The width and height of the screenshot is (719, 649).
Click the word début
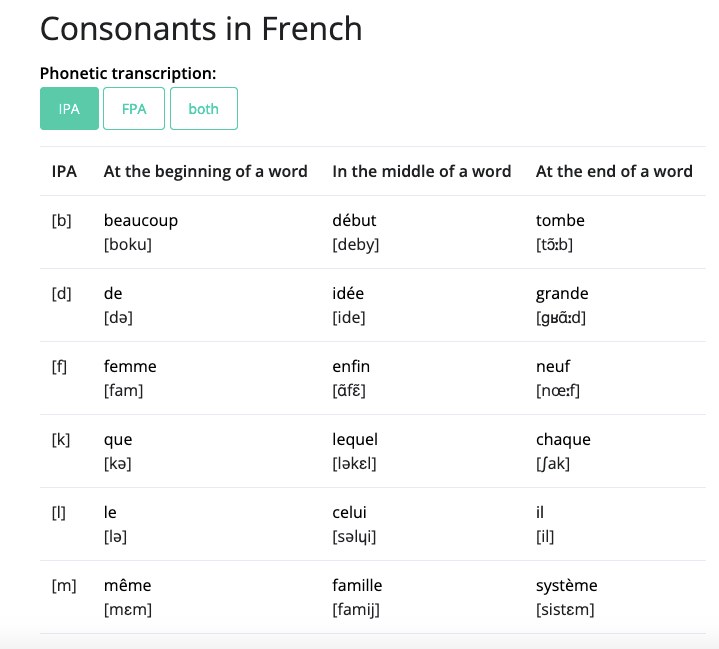(354, 221)
